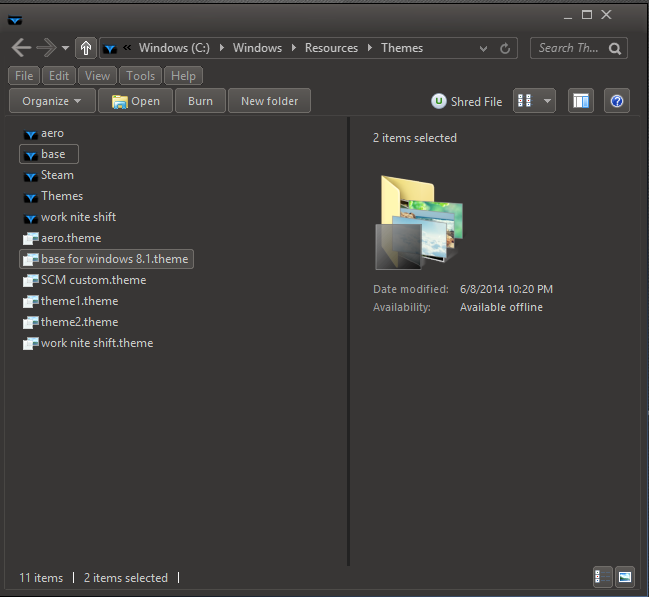This screenshot has height=597, width=649.
Task: Expand arrow after Windows breadcrumb
Action: tap(293, 48)
